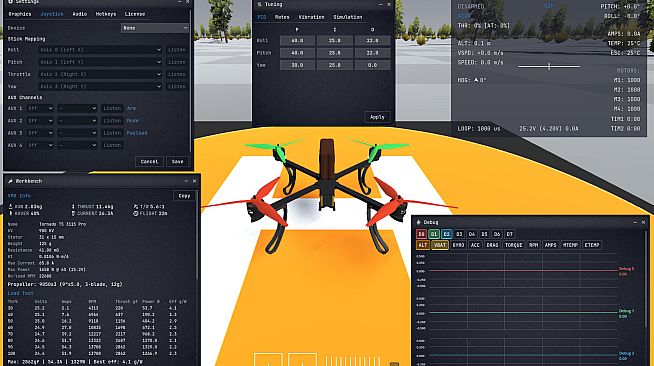Open the Simulation tab in Tuning
This screenshot has width=654, height=366.
click(347, 17)
